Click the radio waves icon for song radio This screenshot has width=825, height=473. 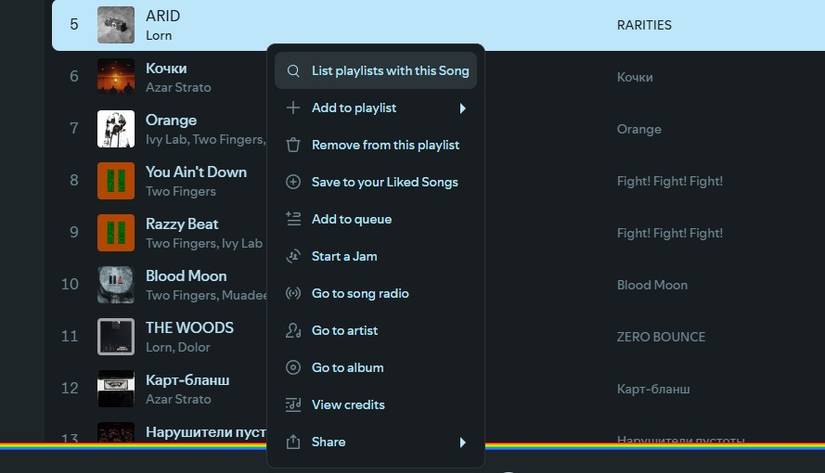(x=293, y=293)
